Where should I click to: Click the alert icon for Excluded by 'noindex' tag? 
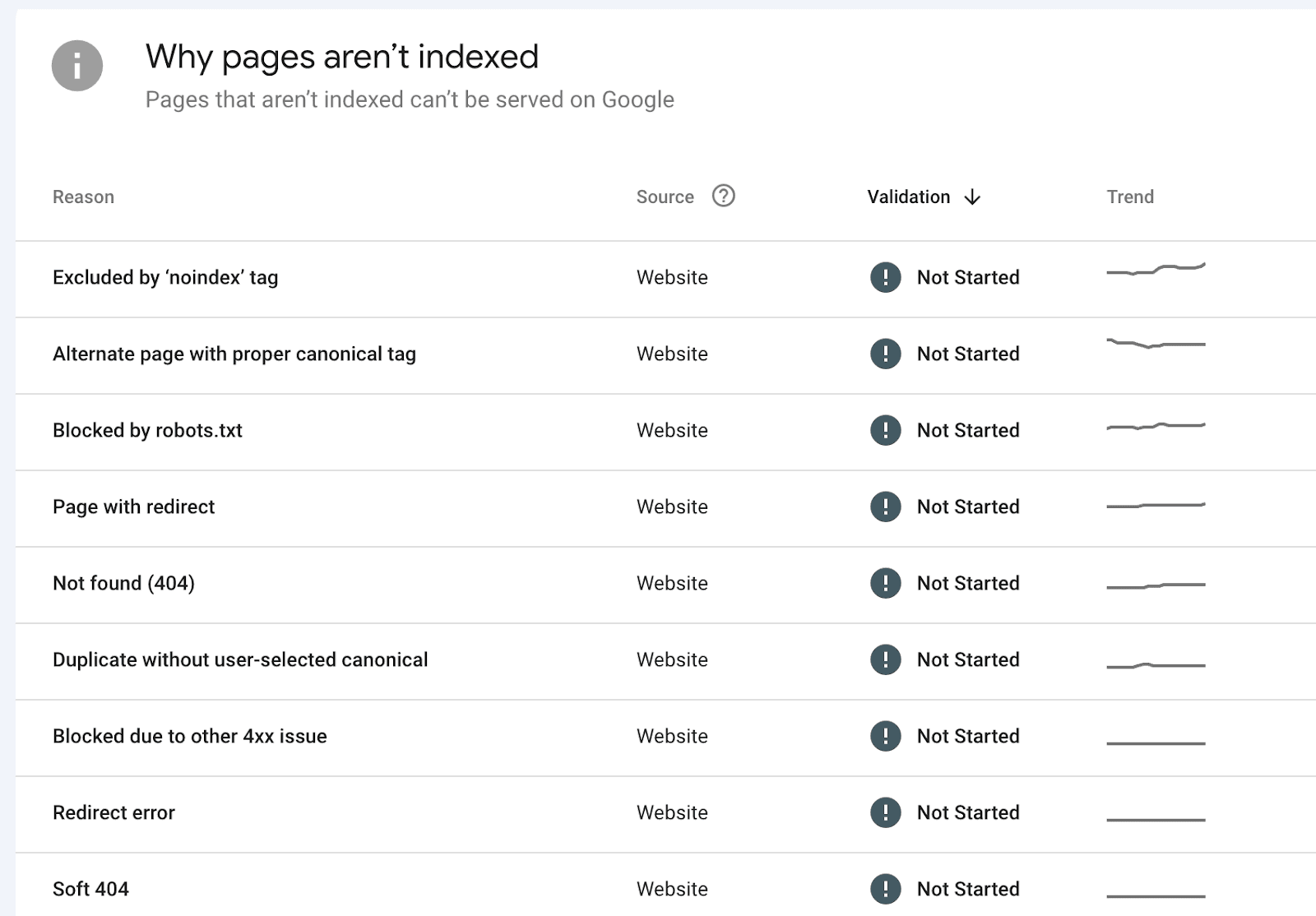click(x=884, y=278)
